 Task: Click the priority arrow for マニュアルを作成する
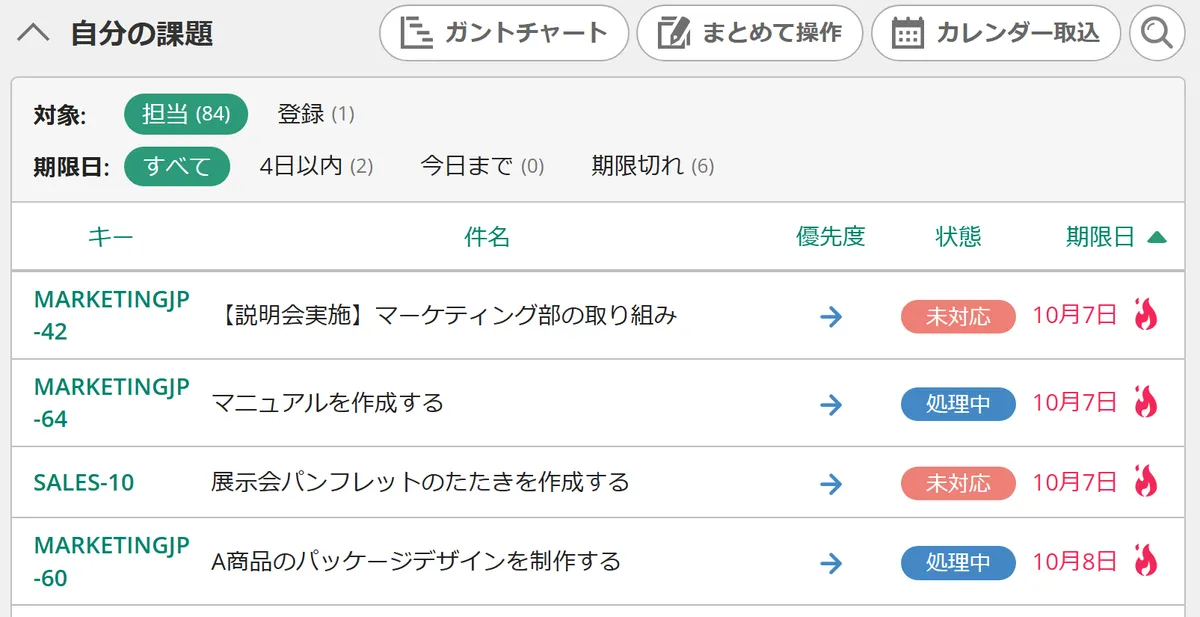(829, 405)
